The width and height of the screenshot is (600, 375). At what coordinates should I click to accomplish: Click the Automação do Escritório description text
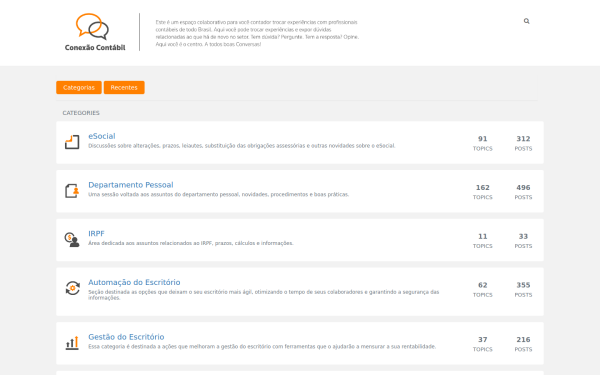(x=264, y=295)
